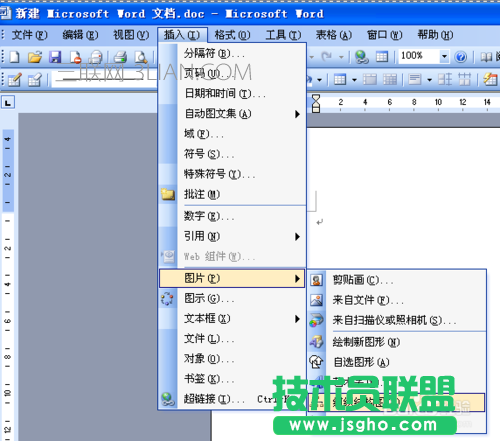
Task: Click the L tab-stop selector on the ruler
Action: coord(8,102)
